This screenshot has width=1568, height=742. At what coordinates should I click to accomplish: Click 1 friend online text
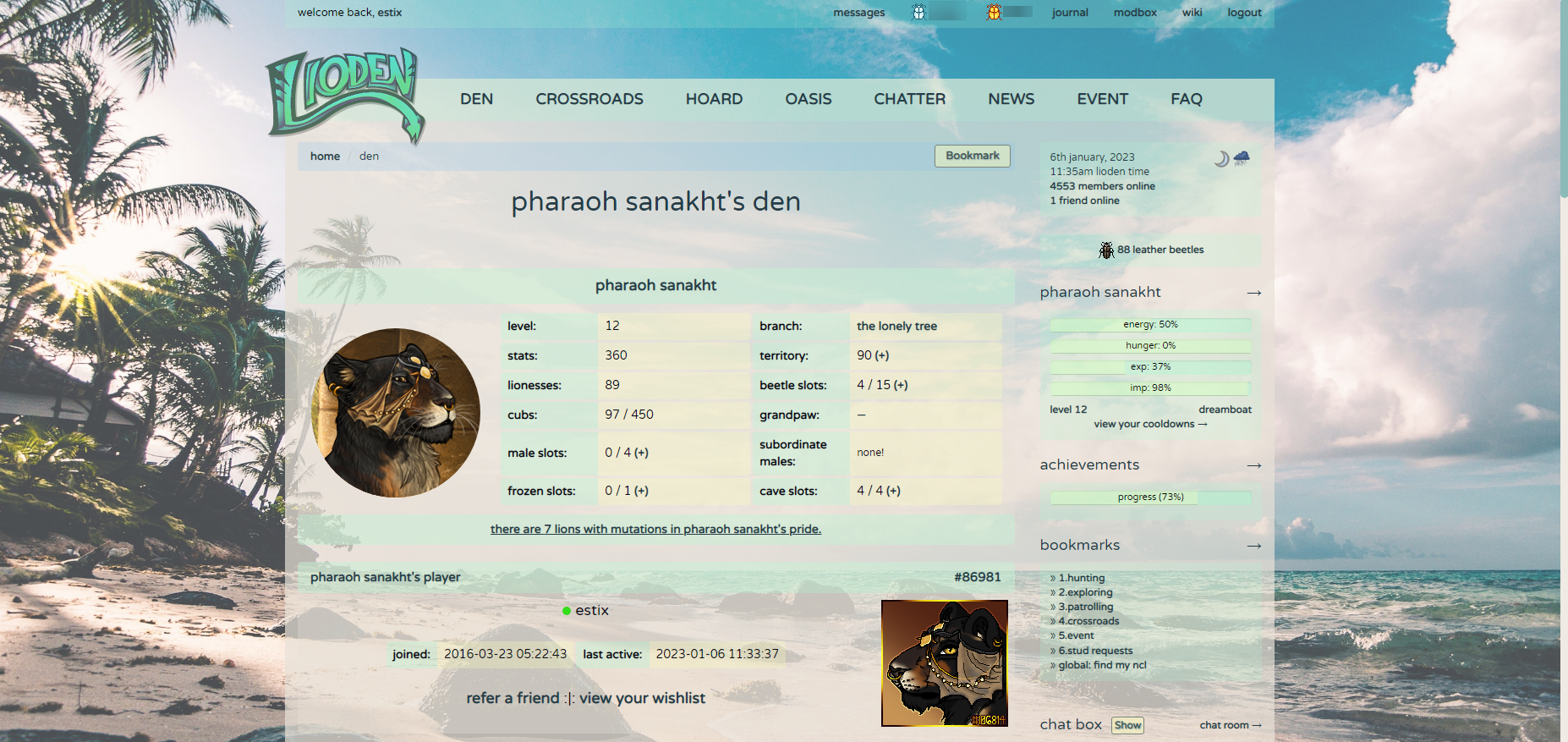click(1084, 201)
